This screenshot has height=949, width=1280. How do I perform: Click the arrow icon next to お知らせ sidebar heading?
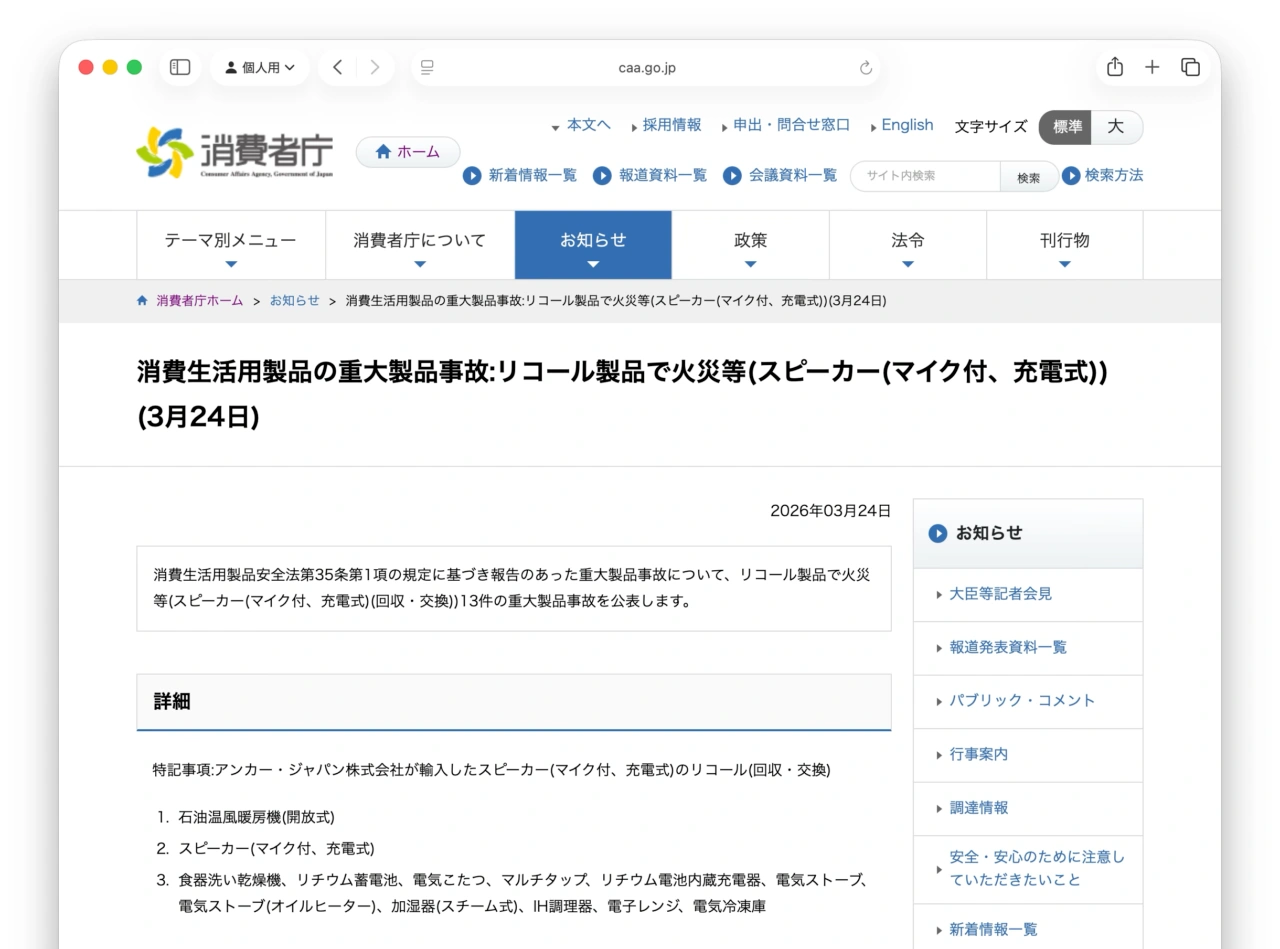[x=938, y=533]
